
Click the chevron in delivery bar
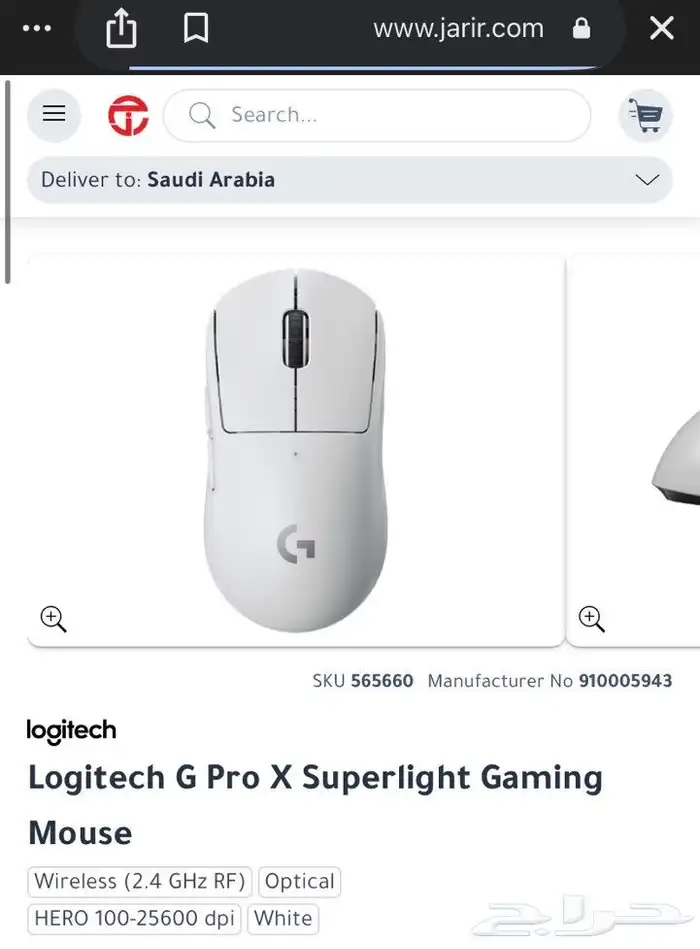(x=647, y=180)
